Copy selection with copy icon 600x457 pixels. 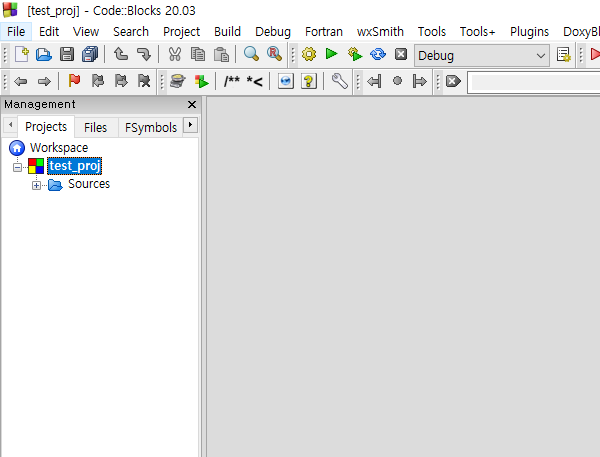(198, 54)
